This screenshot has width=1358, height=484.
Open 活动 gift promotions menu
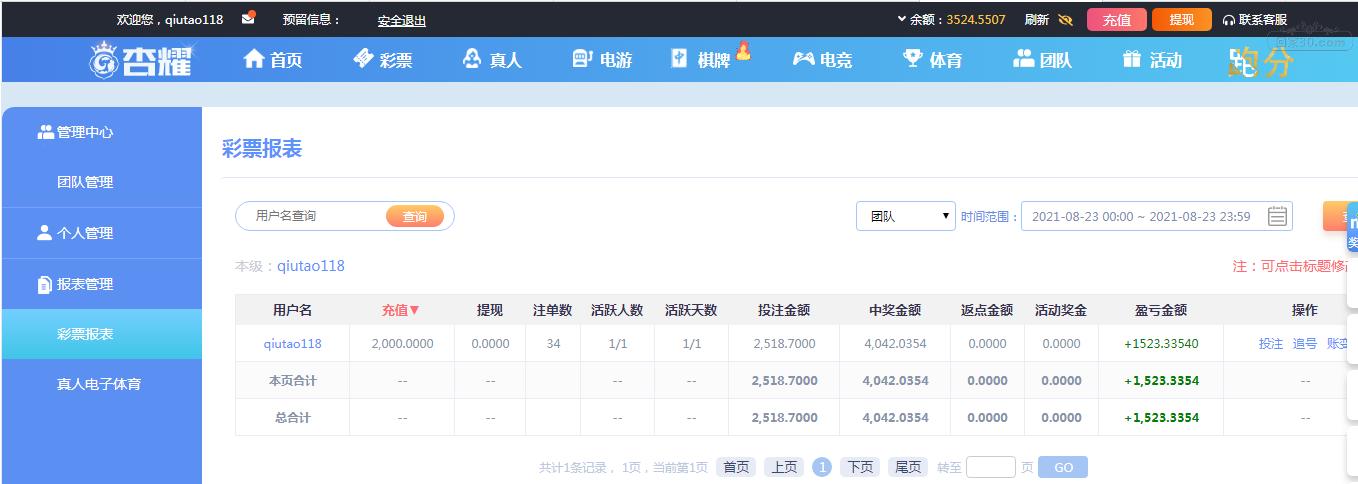click(1152, 60)
